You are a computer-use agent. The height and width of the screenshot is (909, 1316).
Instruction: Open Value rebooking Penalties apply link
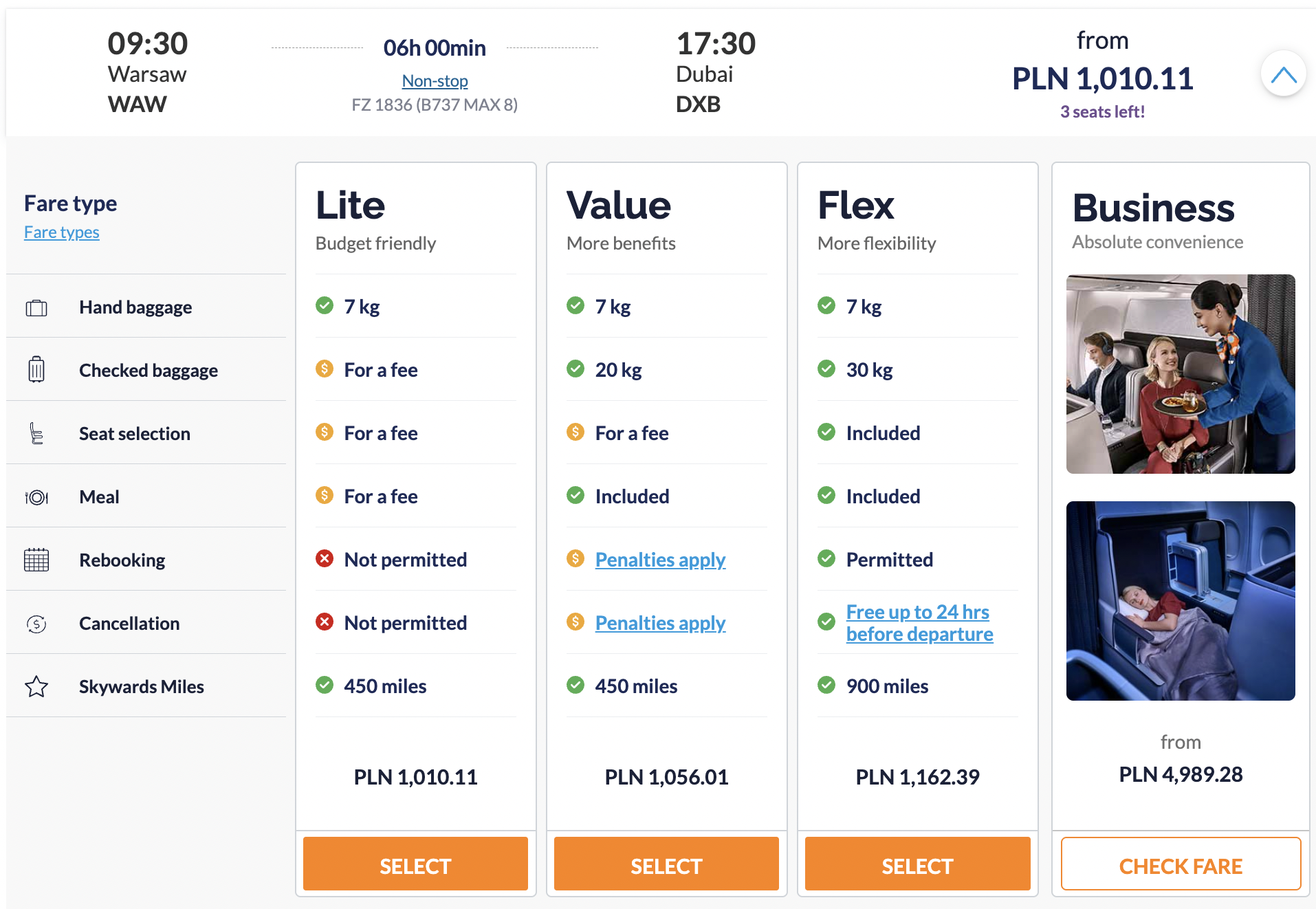(660, 560)
